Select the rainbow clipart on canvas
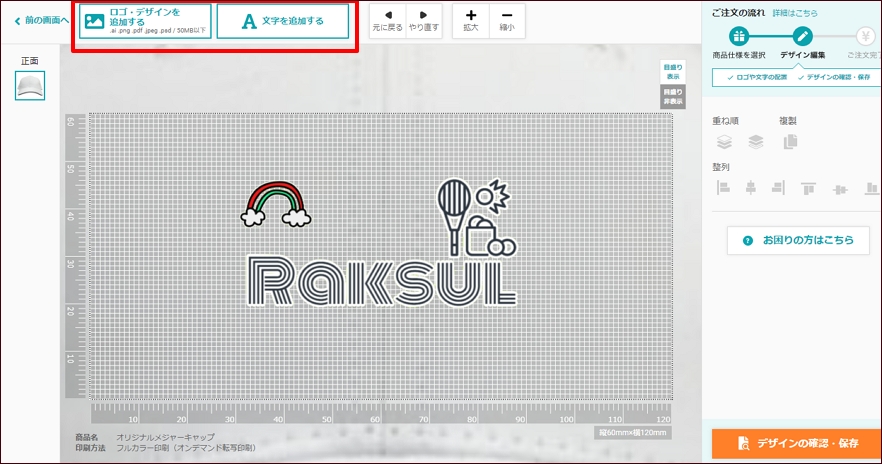The height and width of the screenshot is (464, 882). tap(276, 204)
